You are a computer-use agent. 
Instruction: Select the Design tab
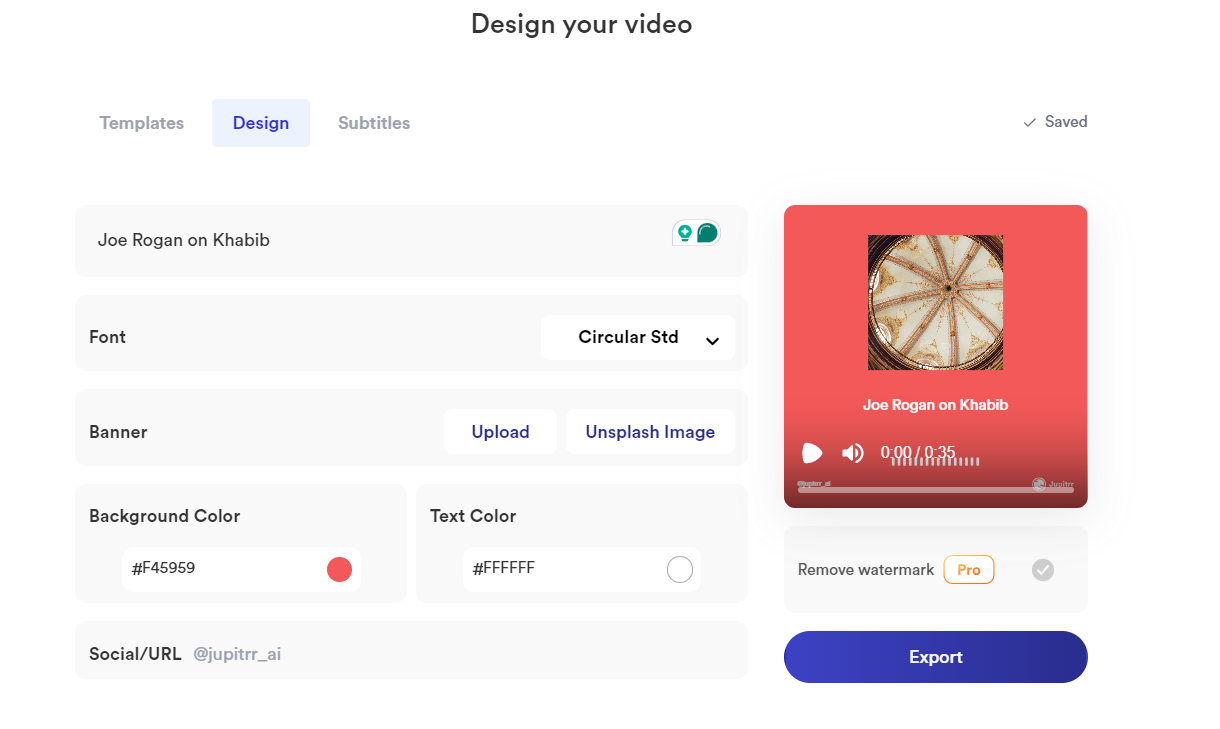(x=261, y=123)
